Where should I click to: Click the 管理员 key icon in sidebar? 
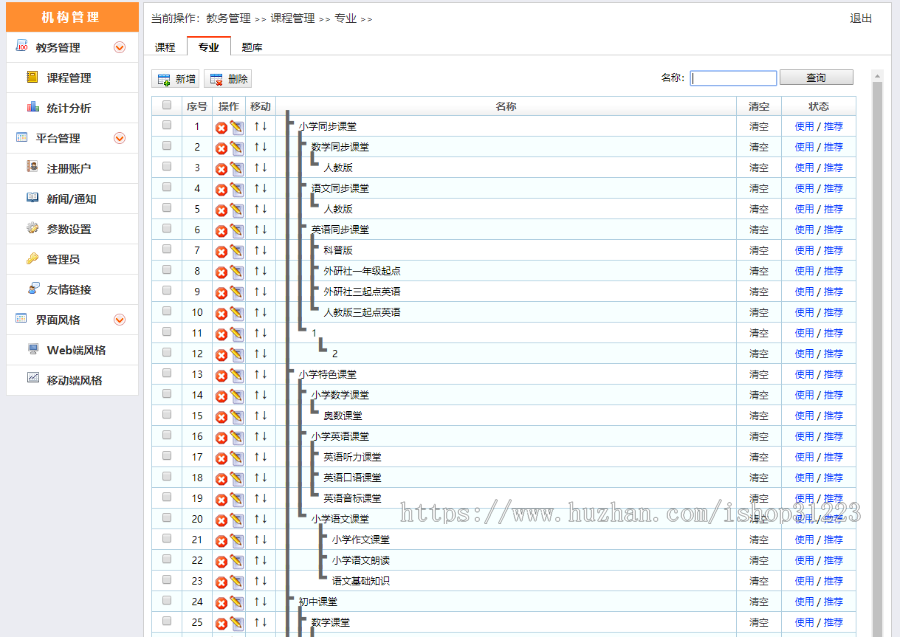(x=33, y=259)
